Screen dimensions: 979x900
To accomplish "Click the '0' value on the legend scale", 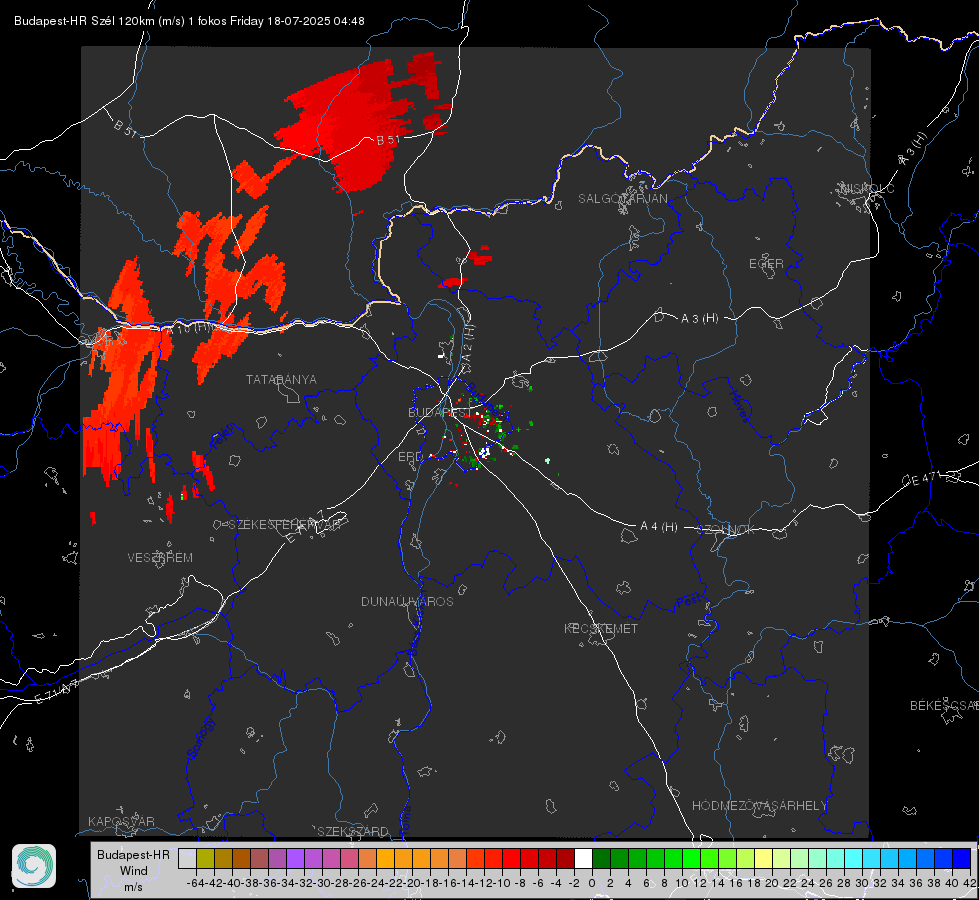I will coord(592,883).
